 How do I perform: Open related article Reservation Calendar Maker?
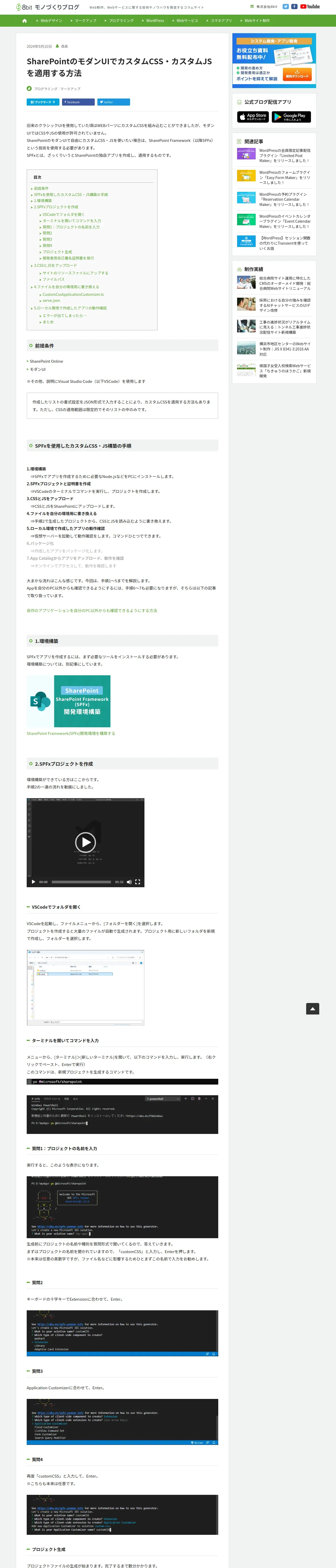285,199
